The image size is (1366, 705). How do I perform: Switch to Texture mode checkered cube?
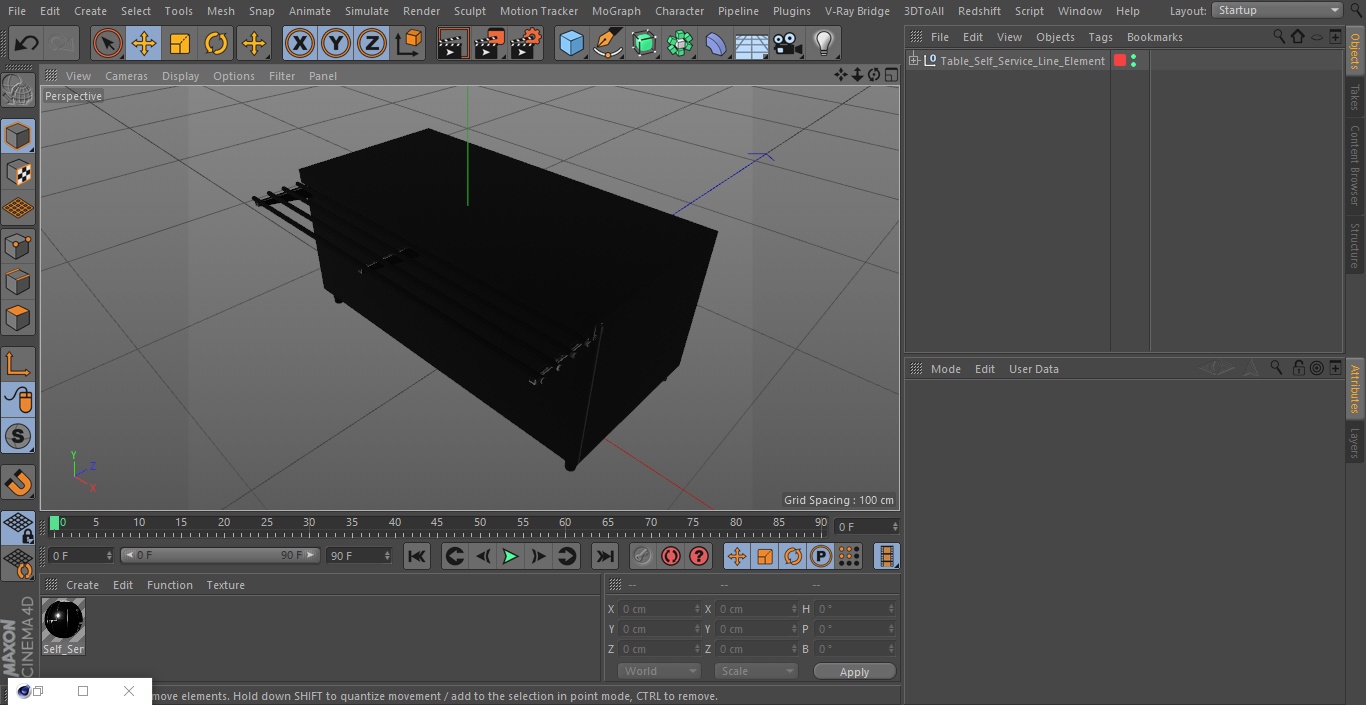tap(18, 173)
